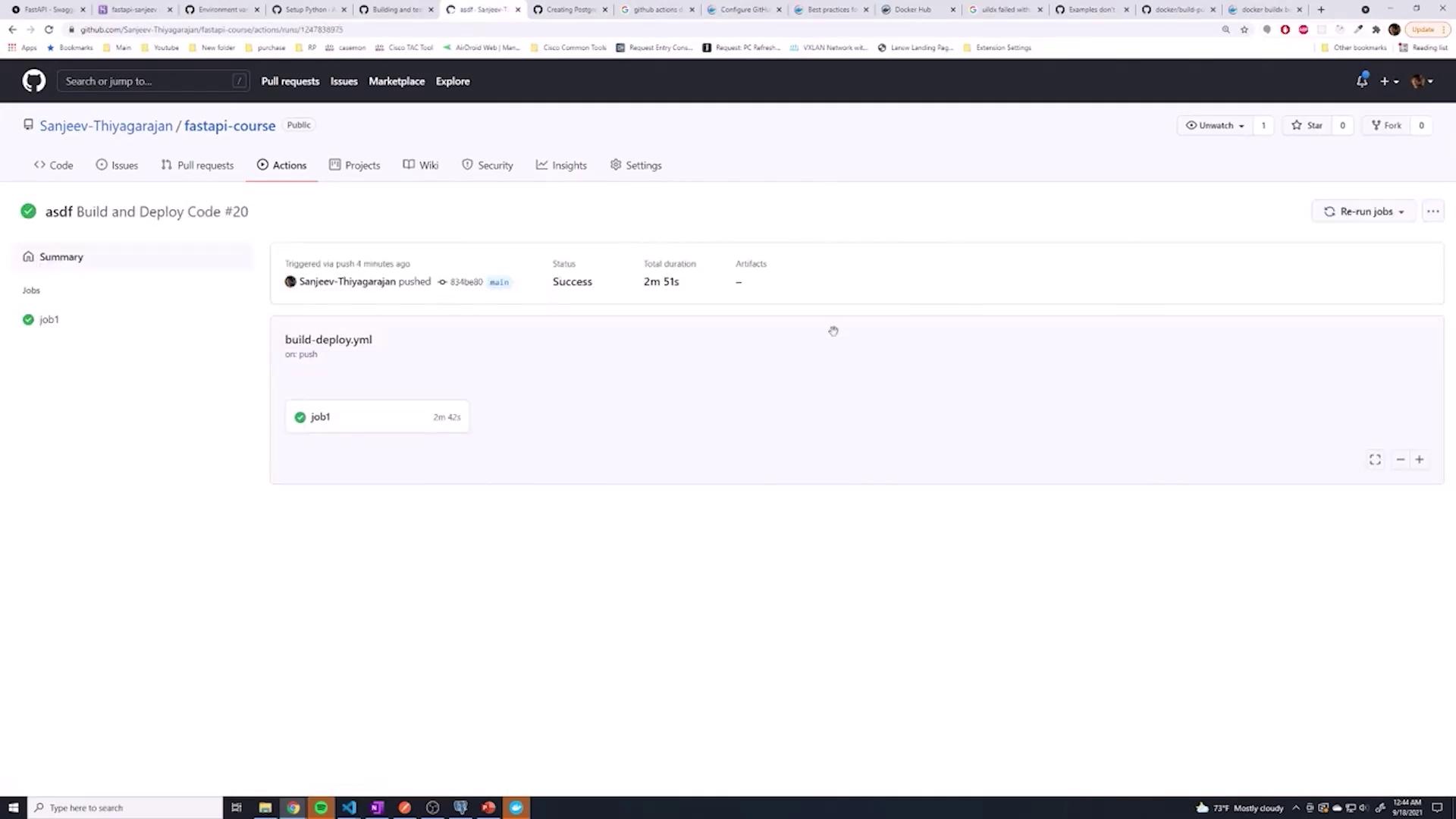Image resolution: width=1456 pixels, height=819 pixels.
Task: Open commit 834be80 link
Action: click(x=466, y=282)
